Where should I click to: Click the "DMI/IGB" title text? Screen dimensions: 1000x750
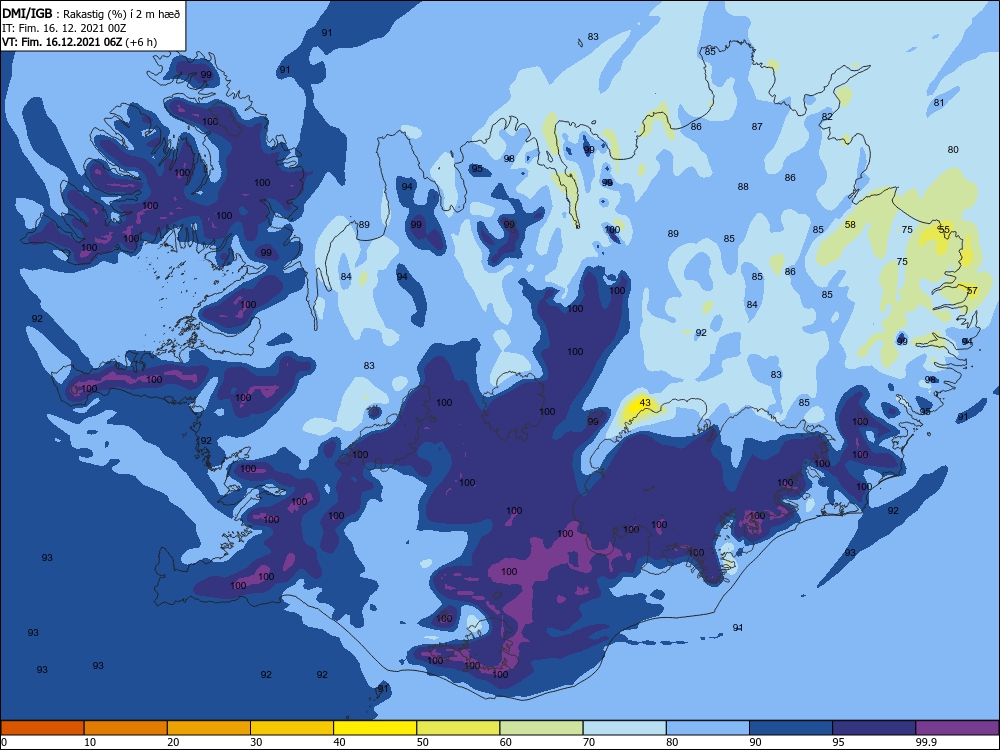(27, 14)
